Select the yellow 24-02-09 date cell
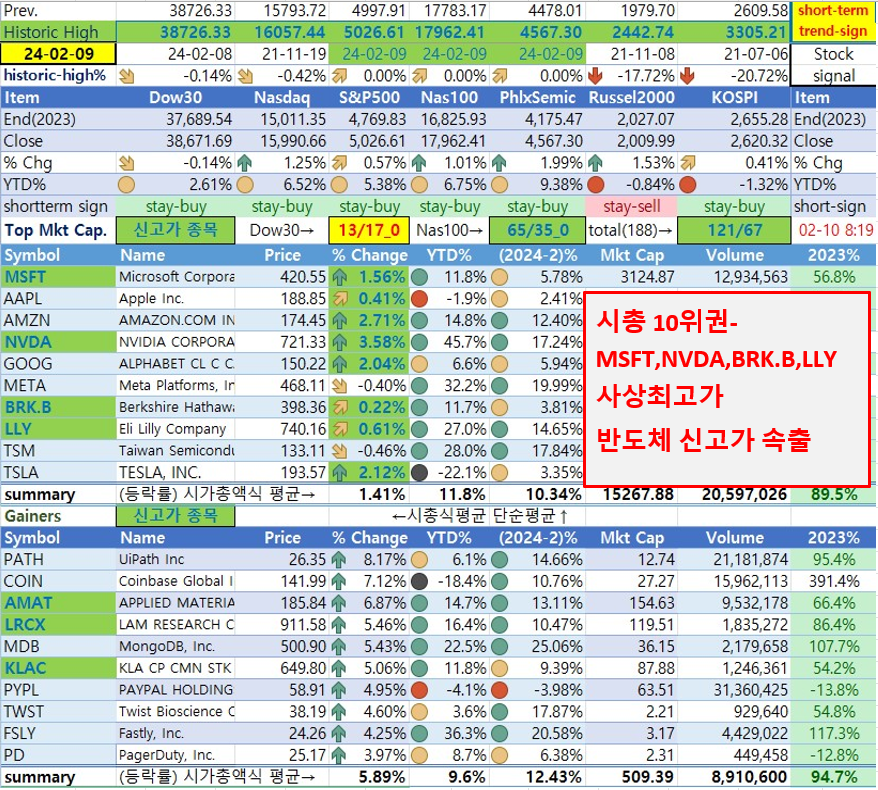This screenshot has height=790, width=878. pyautogui.click(x=58, y=54)
